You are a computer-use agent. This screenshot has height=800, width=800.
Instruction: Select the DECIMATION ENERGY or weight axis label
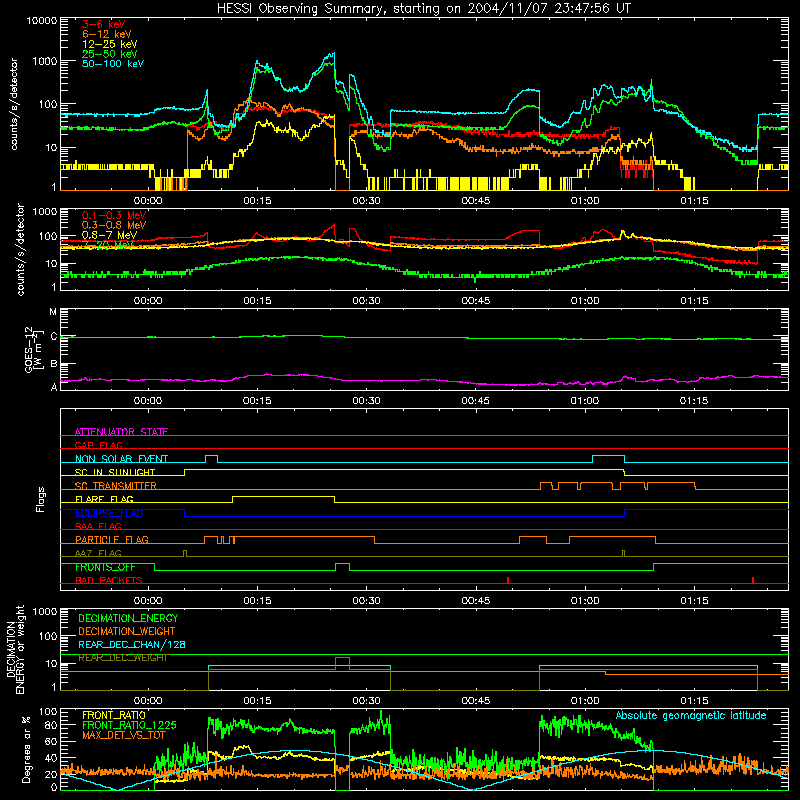point(14,649)
